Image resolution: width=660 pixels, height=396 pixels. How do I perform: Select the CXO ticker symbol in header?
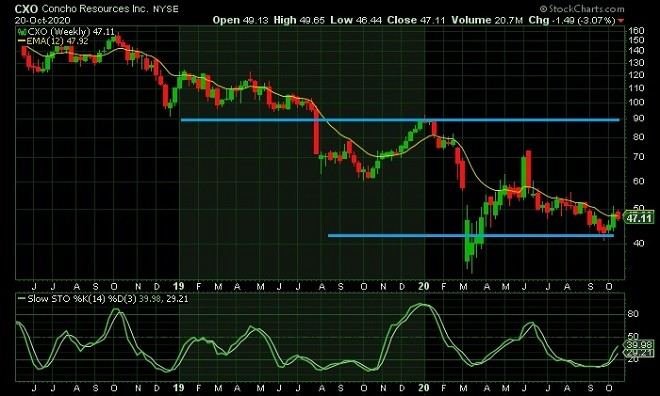point(26,8)
